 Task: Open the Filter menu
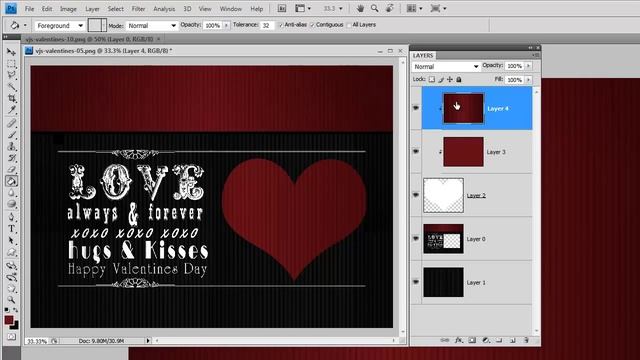pyautogui.click(x=138, y=9)
